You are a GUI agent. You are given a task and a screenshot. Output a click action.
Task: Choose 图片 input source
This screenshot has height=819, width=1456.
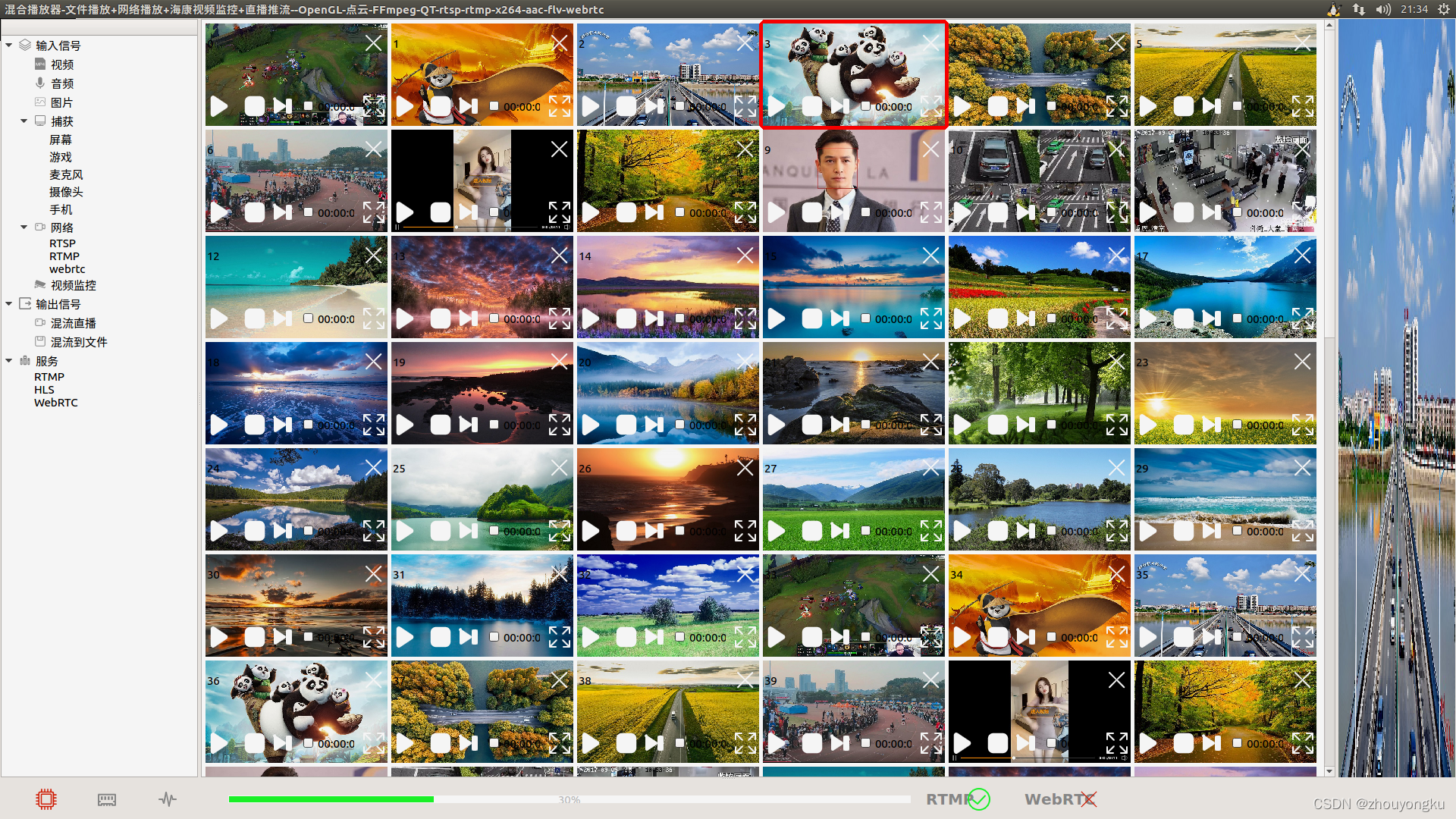point(62,102)
